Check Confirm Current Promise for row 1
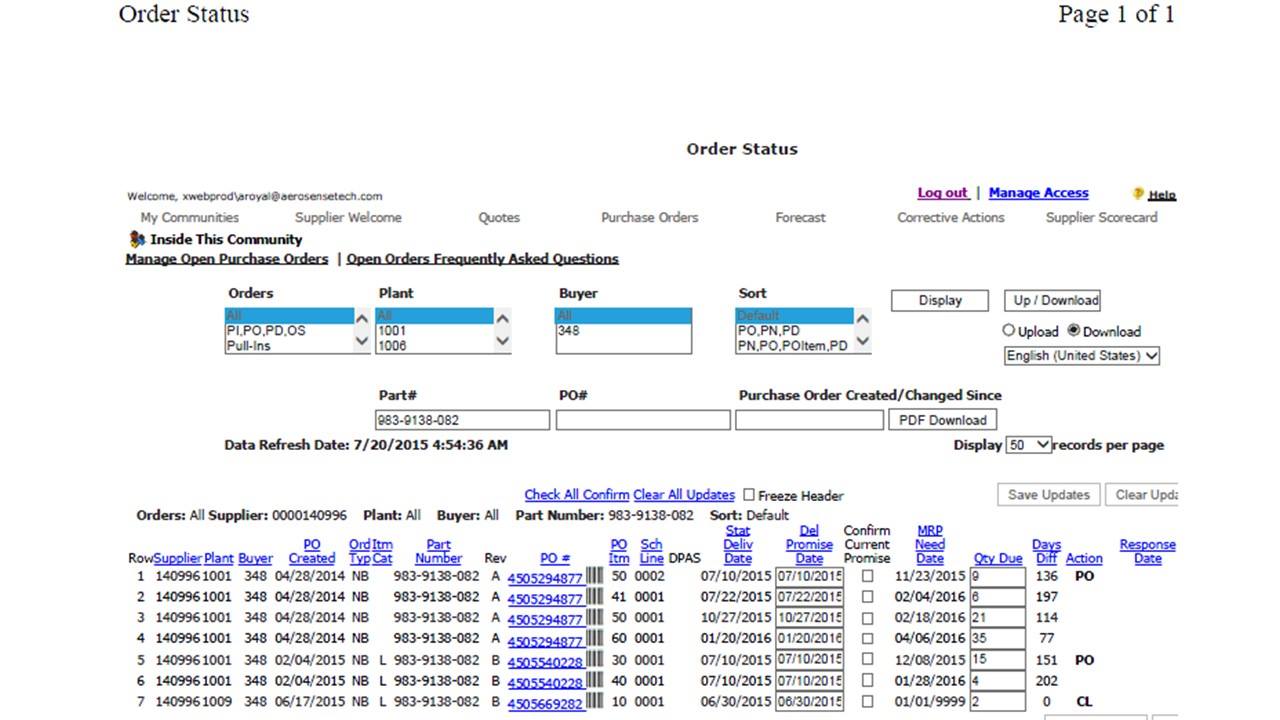Image resolution: width=1280 pixels, height=720 pixels. pyautogui.click(x=867, y=577)
